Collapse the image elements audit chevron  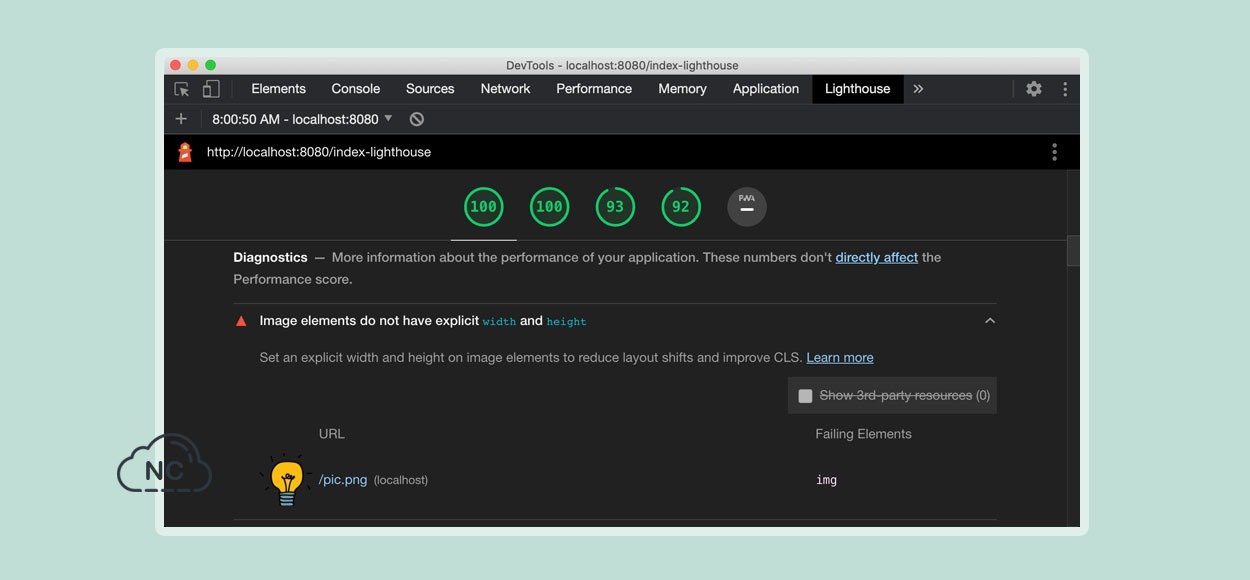(990, 321)
